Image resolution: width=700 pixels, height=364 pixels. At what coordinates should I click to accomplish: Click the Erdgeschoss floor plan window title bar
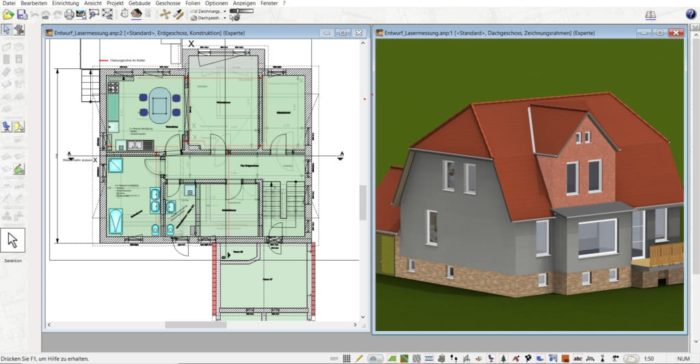click(x=206, y=33)
